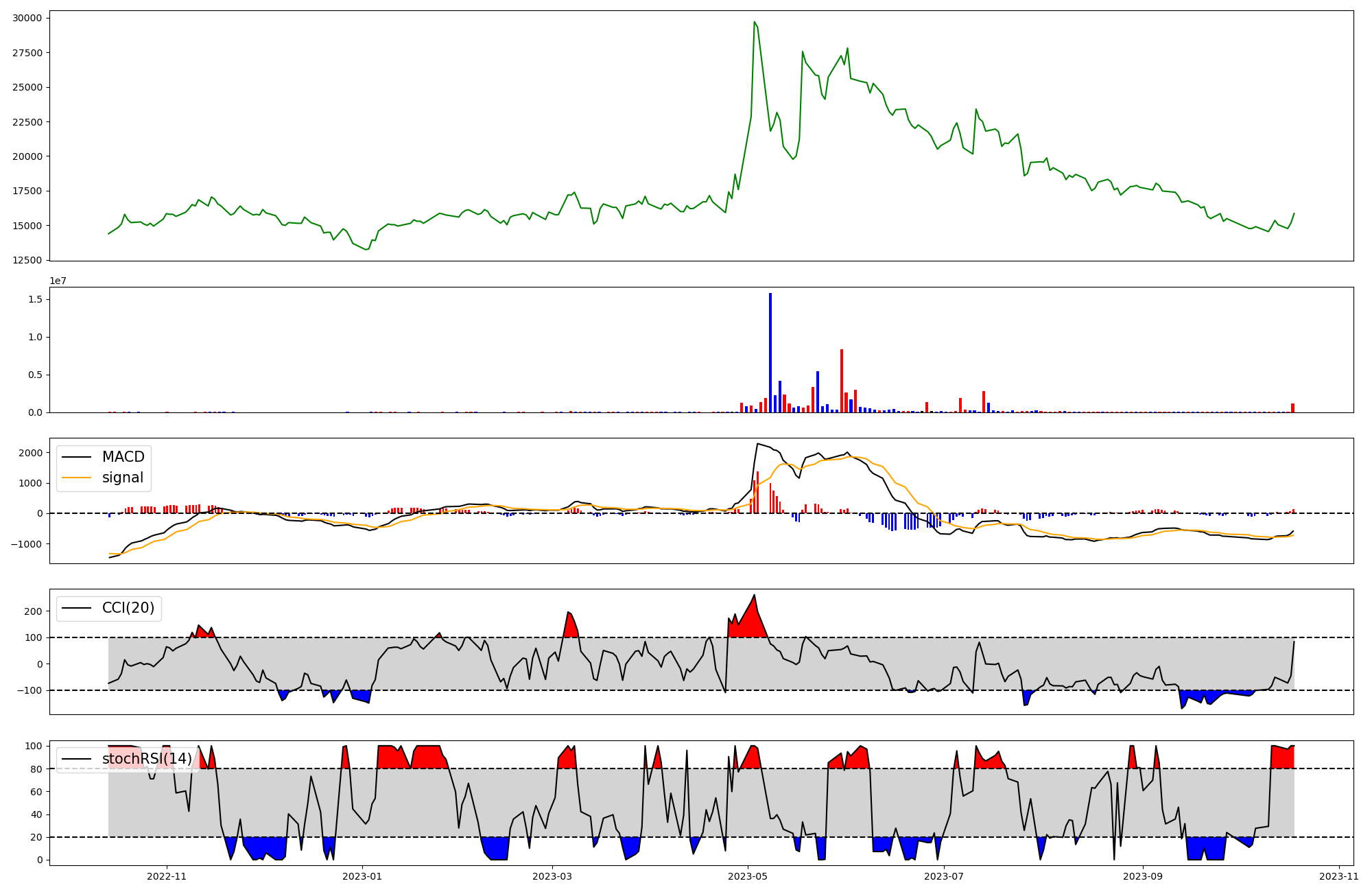Click the 2023-09 x-axis date label
Viewport: 1372px width, 892px height.
coord(1143,876)
